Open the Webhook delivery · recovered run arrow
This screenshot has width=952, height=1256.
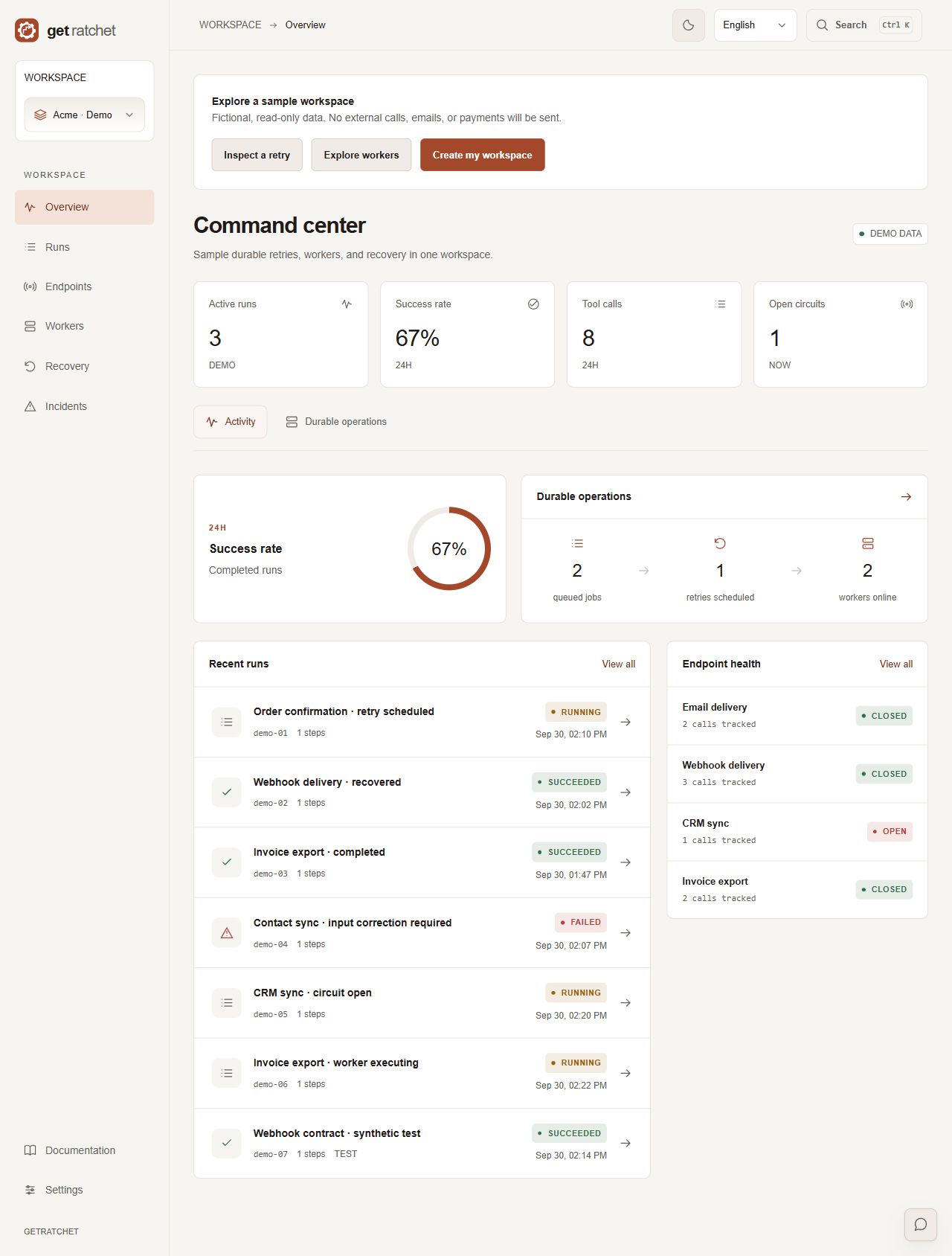(x=626, y=792)
